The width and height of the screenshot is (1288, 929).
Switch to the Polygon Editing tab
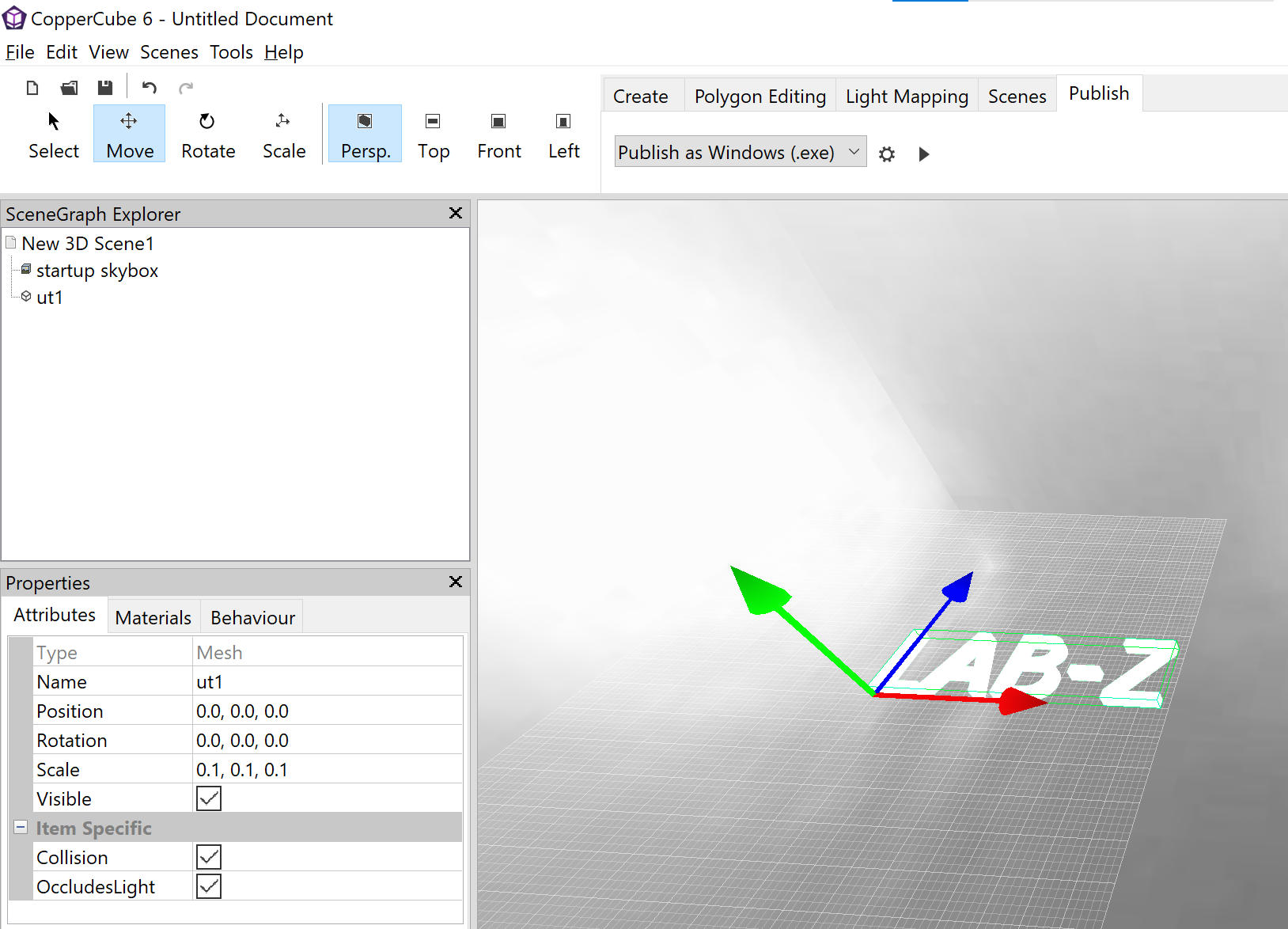[760, 97]
